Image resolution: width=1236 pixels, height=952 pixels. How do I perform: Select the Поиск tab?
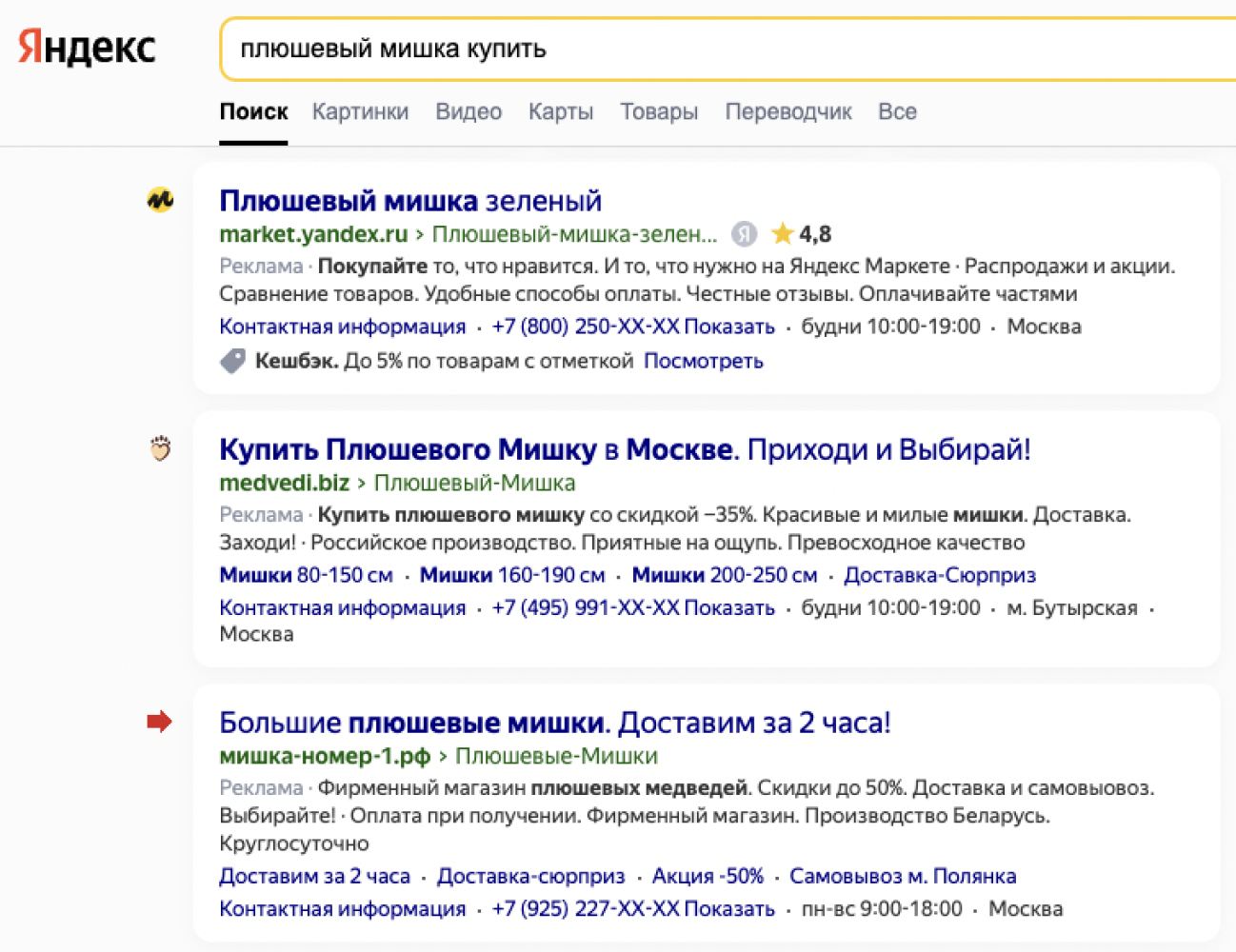coord(253,111)
